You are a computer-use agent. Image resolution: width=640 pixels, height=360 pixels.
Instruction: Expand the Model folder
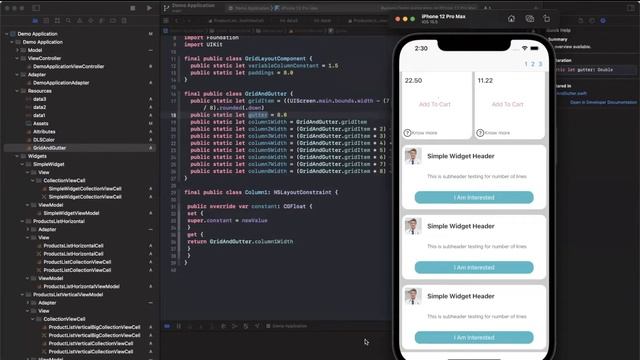[x=18, y=50]
